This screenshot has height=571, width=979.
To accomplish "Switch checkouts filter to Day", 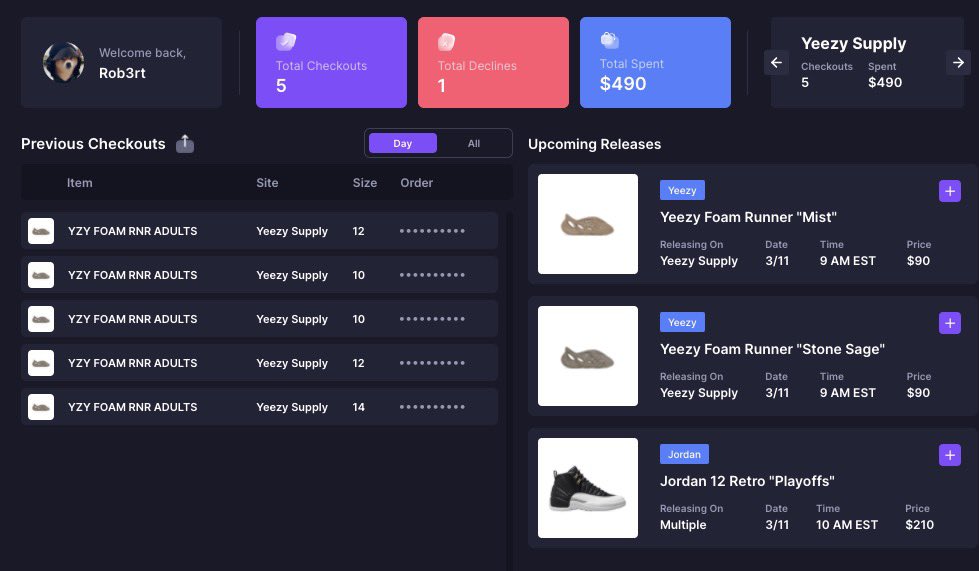I will 403,144.
